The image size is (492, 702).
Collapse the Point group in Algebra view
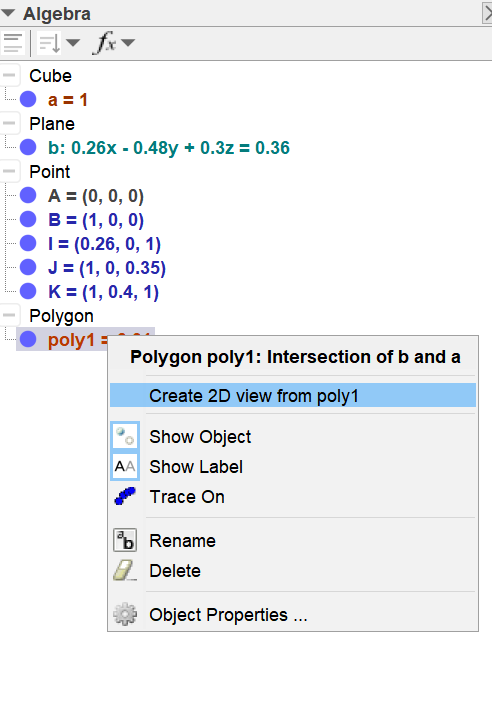(9, 171)
